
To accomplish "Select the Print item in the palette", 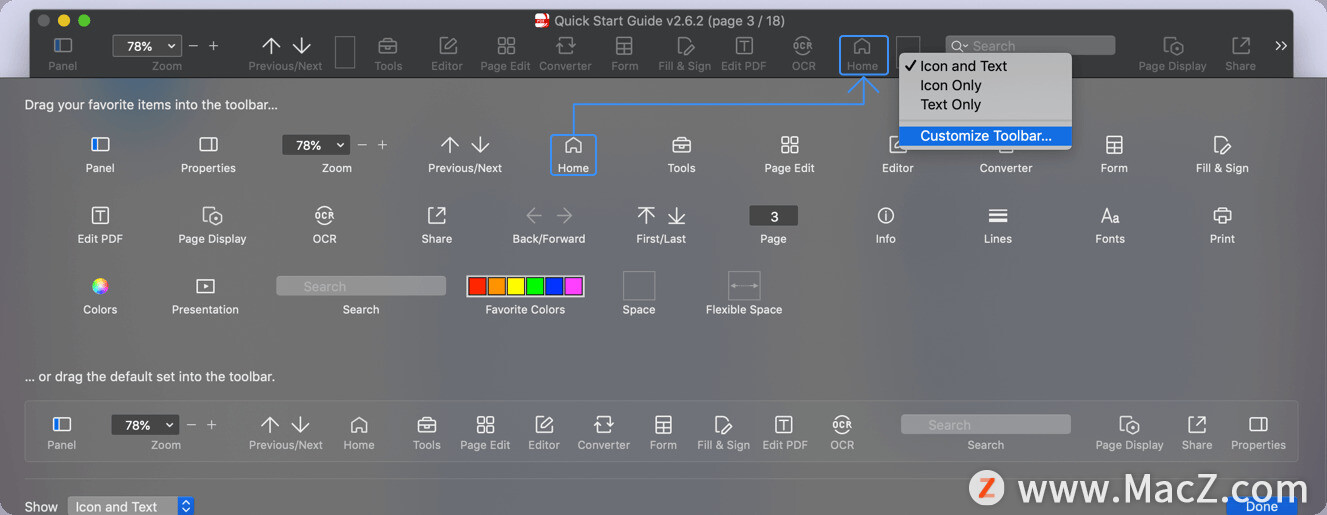I will (x=1222, y=225).
